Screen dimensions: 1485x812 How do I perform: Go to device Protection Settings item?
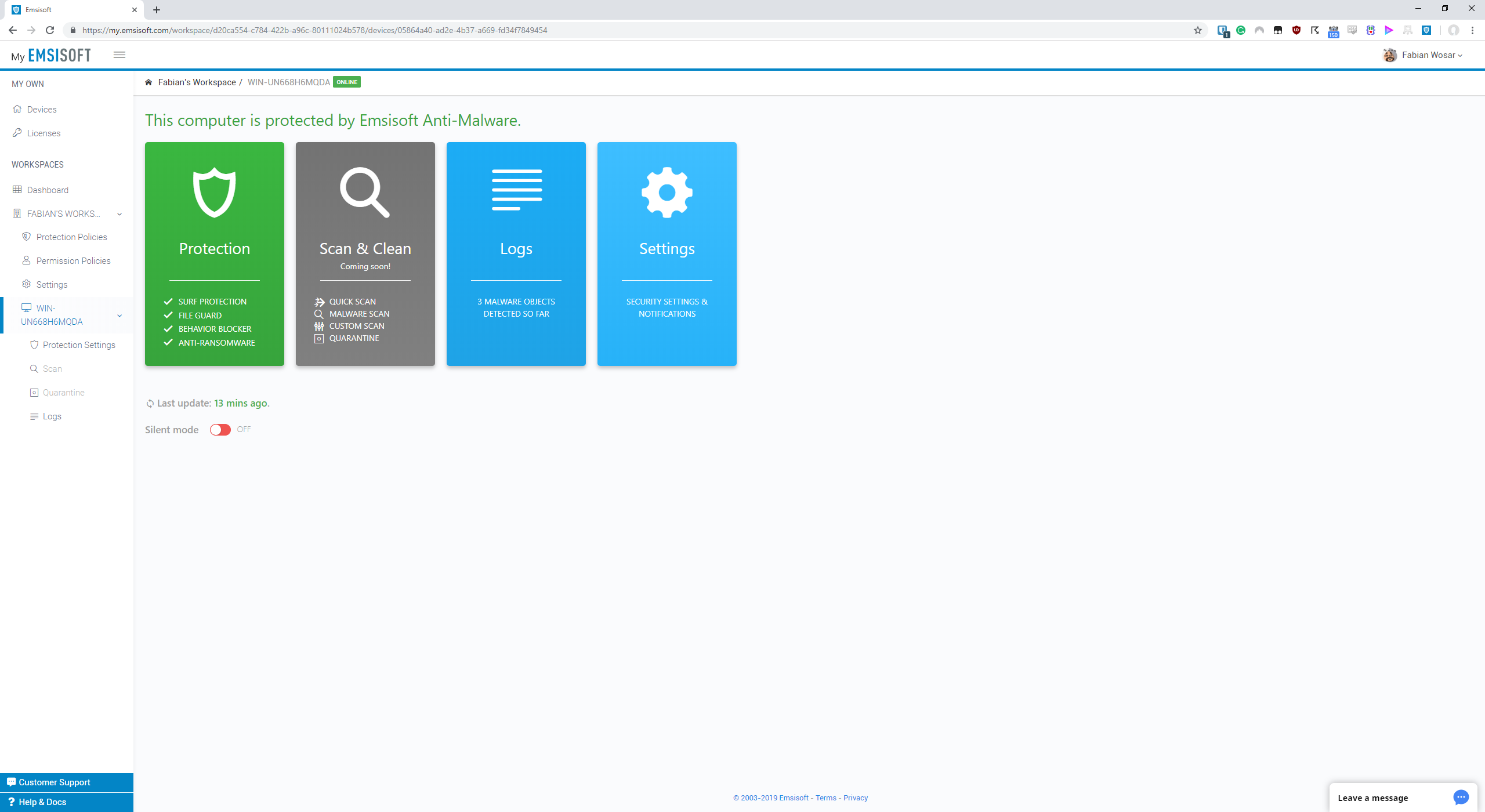click(x=79, y=345)
